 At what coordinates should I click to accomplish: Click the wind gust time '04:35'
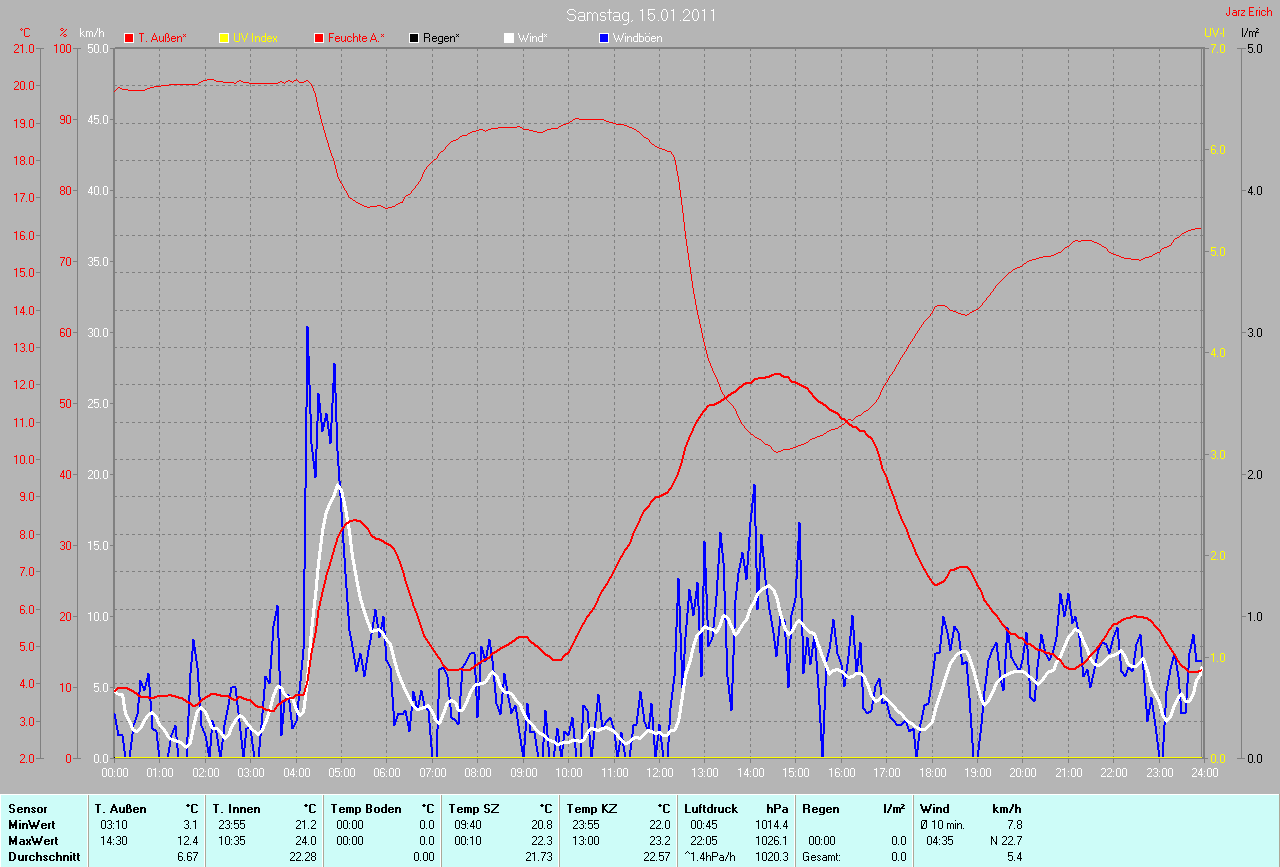point(941,840)
